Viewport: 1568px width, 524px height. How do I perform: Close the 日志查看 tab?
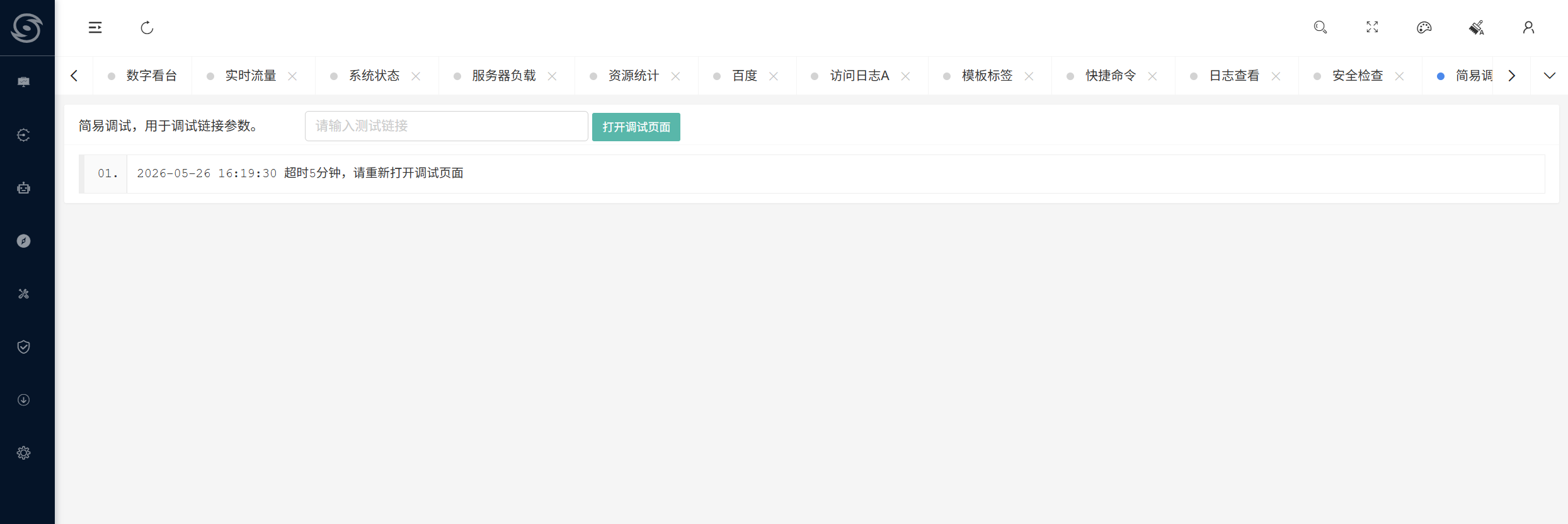point(1276,76)
